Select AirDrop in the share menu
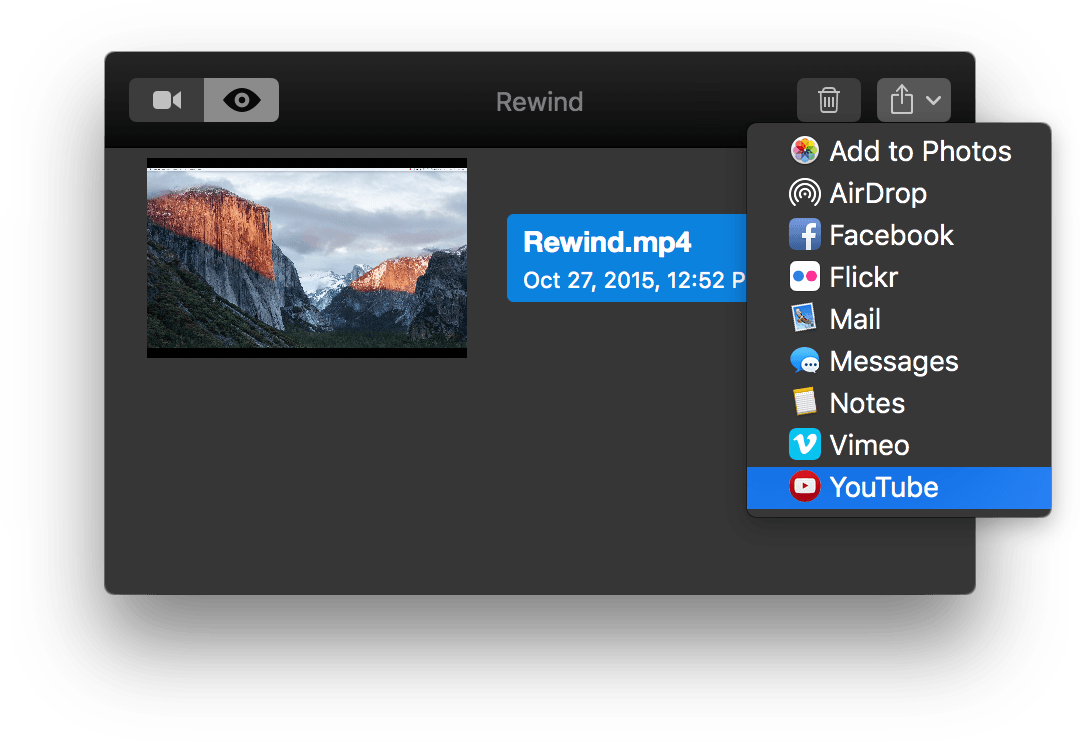This screenshot has height=742, width=1080. coord(899,193)
